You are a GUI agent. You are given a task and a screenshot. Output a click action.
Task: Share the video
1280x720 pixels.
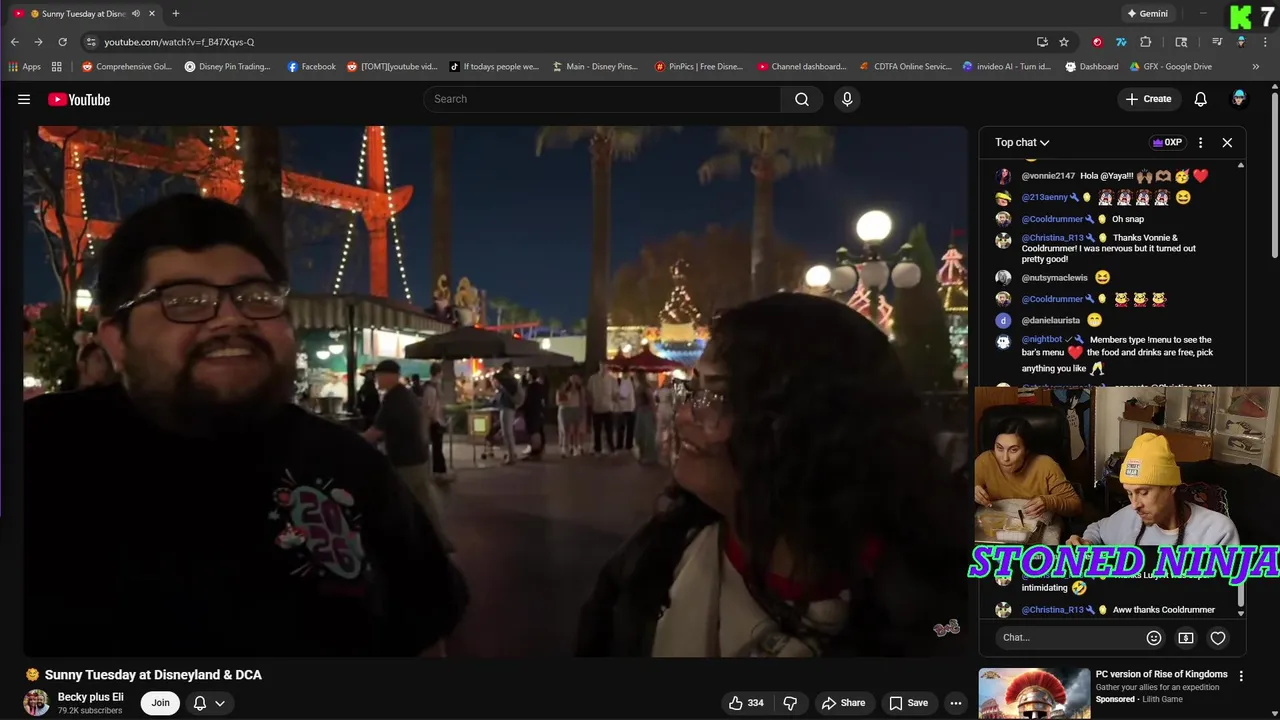(843, 703)
